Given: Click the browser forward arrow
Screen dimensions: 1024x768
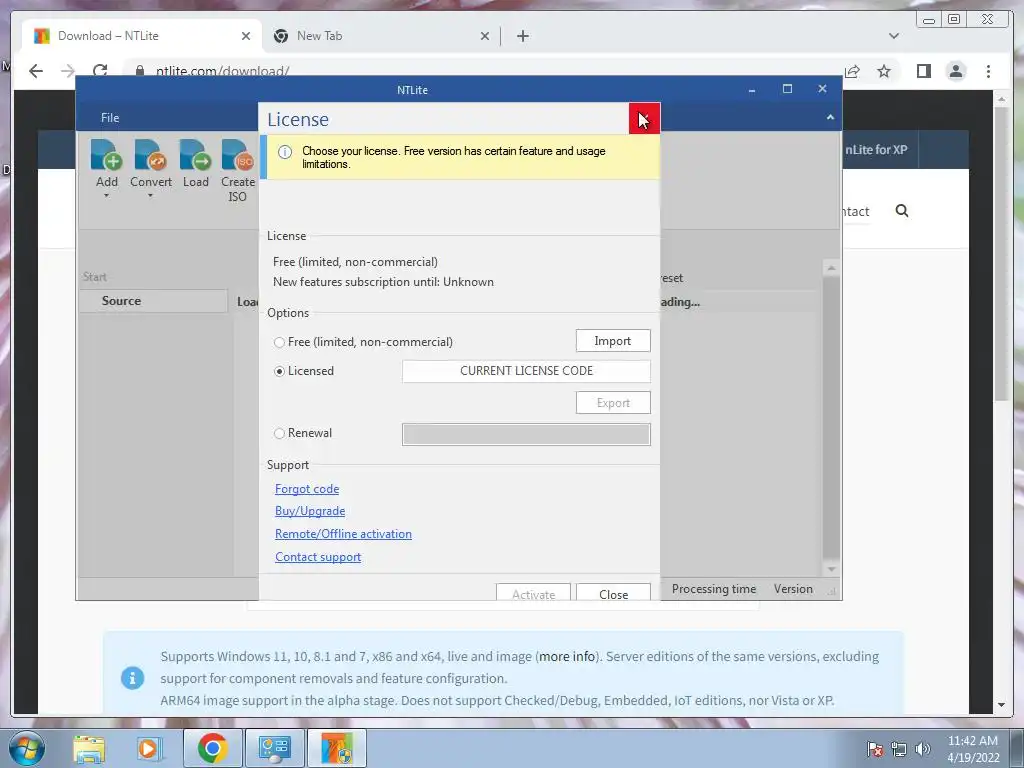Looking at the screenshot, I should pyautogui.click(x=68, y=71).
